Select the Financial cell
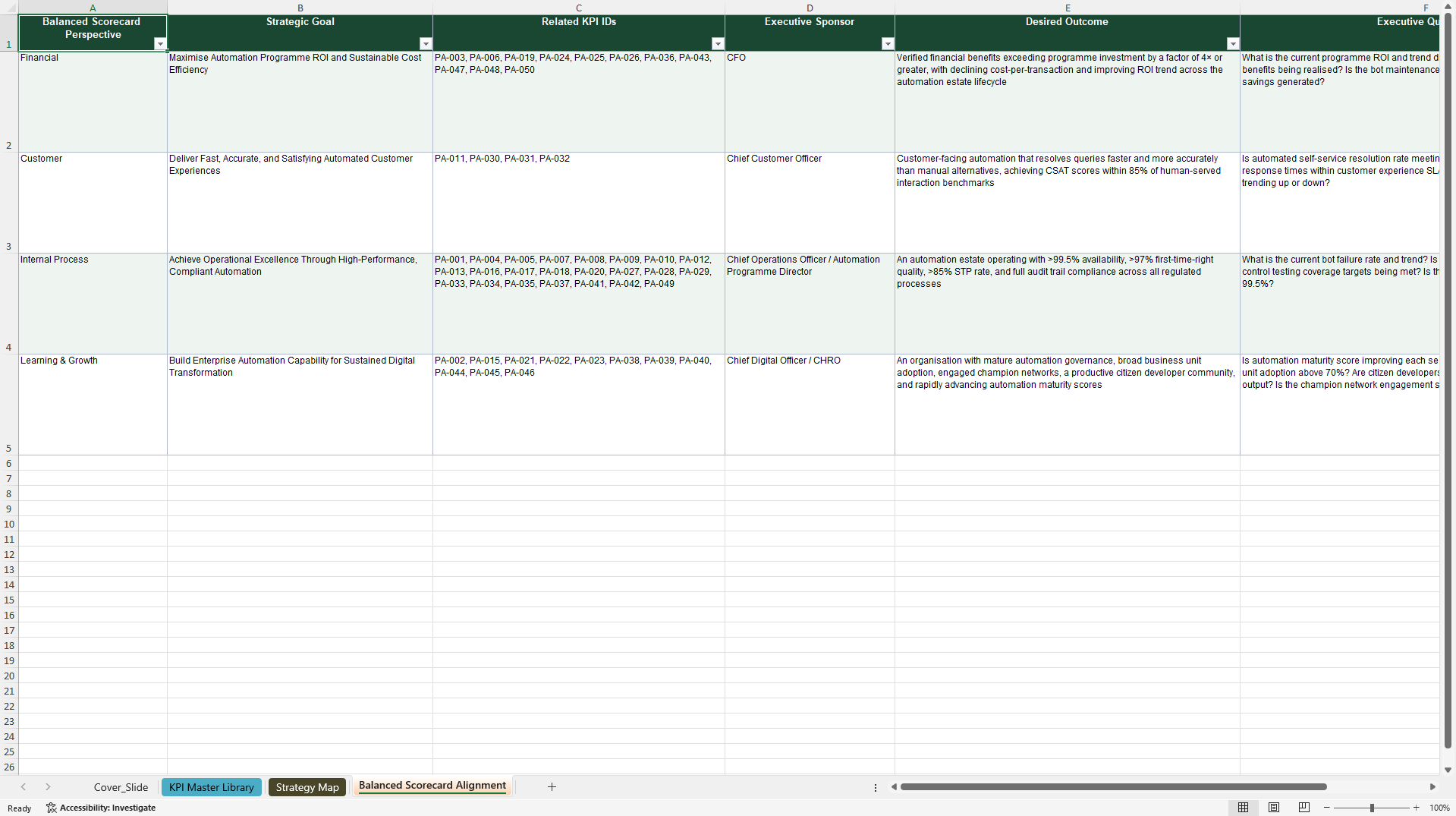 tap(93, 102)
